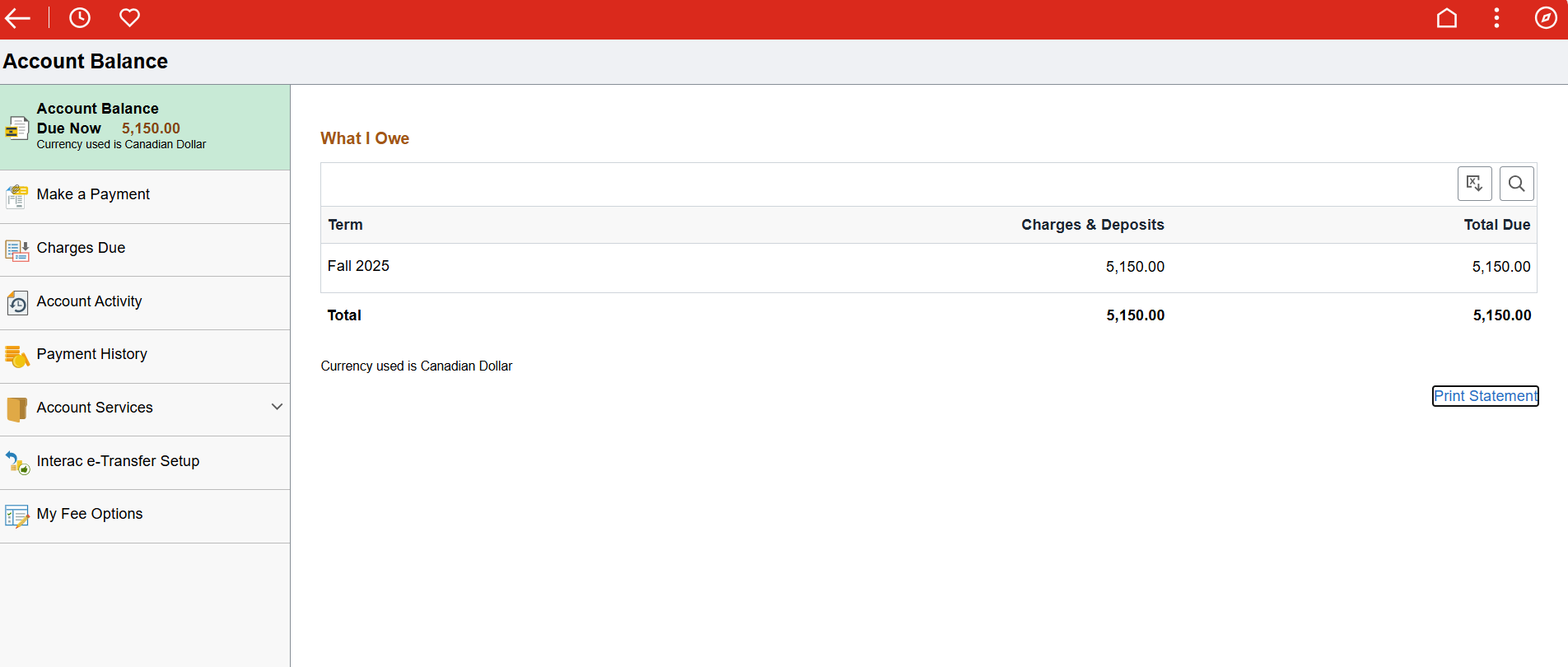Select My Fee Options
The width and height of the screenshot is (1568, 667).
point(90,514)
